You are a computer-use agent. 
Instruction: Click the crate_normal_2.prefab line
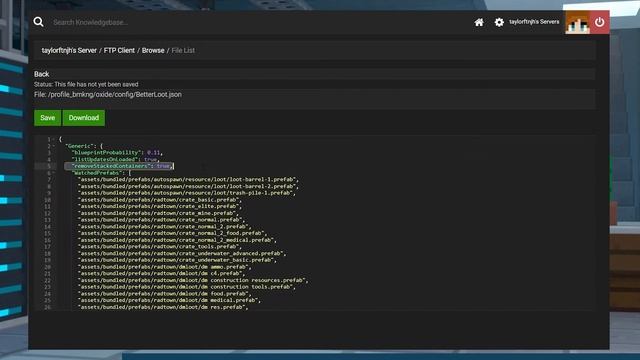[164, 227]
